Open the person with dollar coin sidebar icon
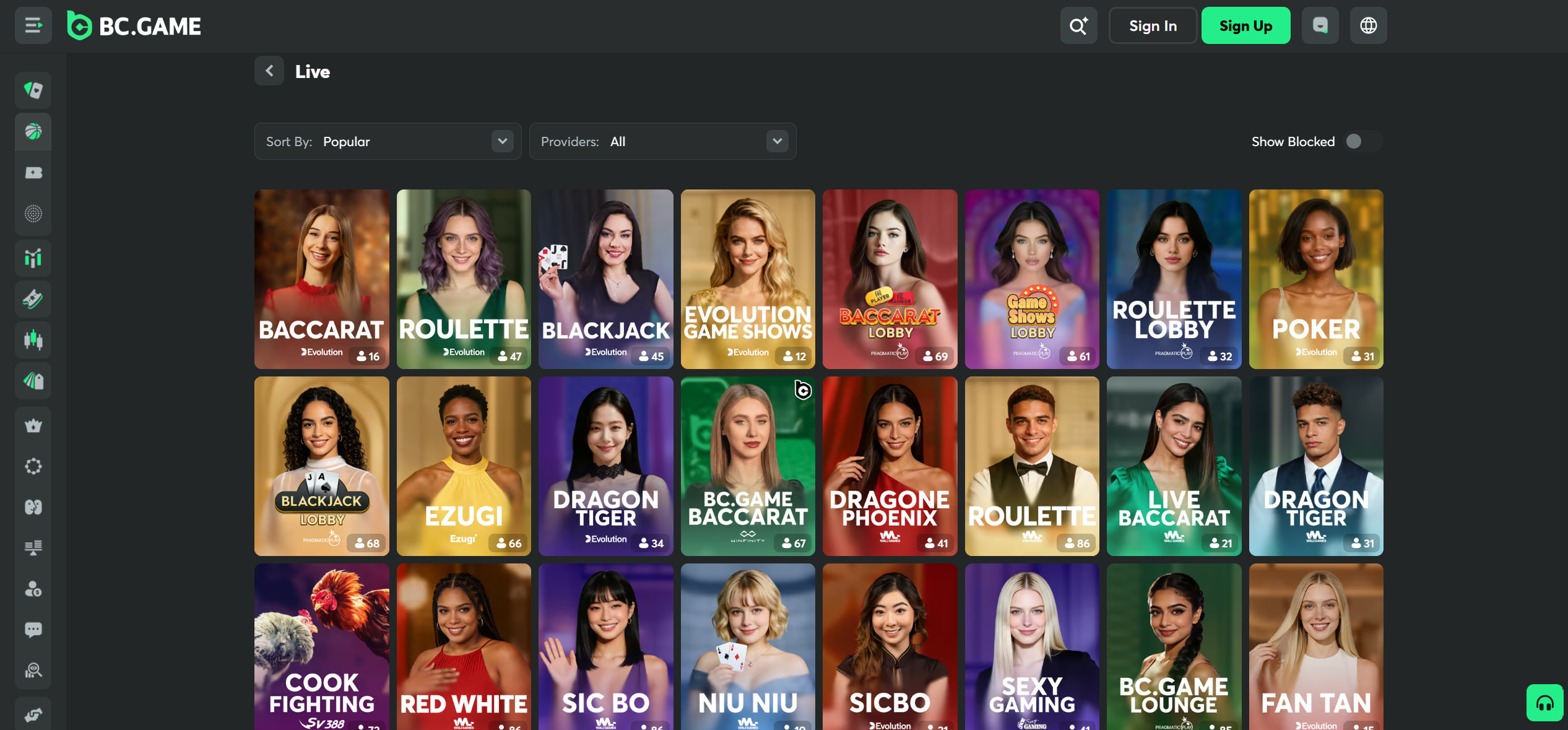Screen dimensions: 1568x730 pyautogui.click(x=33, y=589)
